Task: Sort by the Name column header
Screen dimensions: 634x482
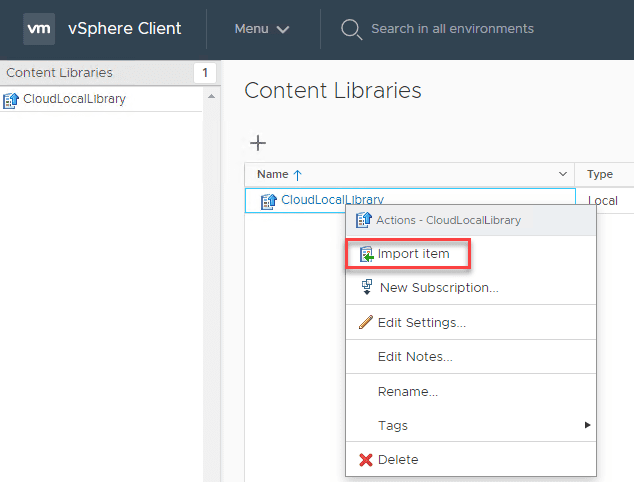Action: point(279,174)
